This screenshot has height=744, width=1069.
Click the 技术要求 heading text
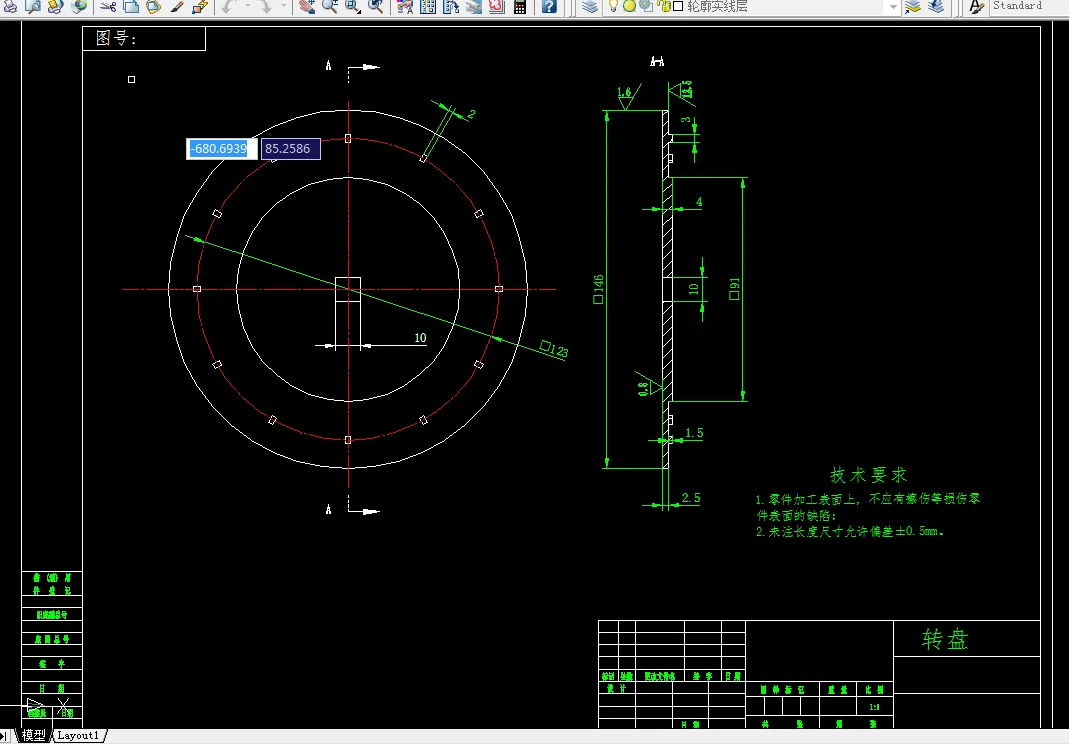tap(869, 475)
